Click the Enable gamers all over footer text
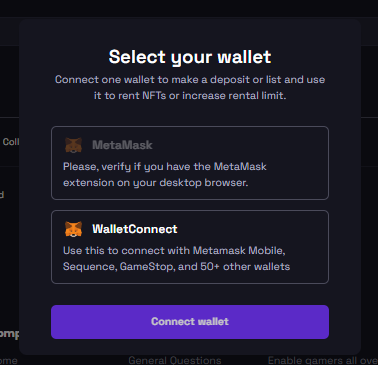The height and width of the screenshot is (365, 378). 323,360
